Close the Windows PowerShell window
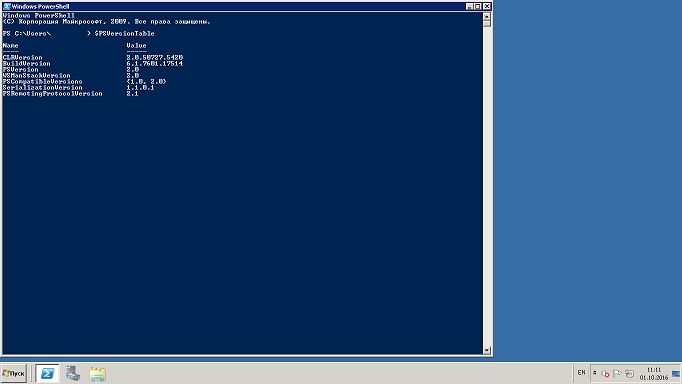682x384 pixels. [487, 7]
